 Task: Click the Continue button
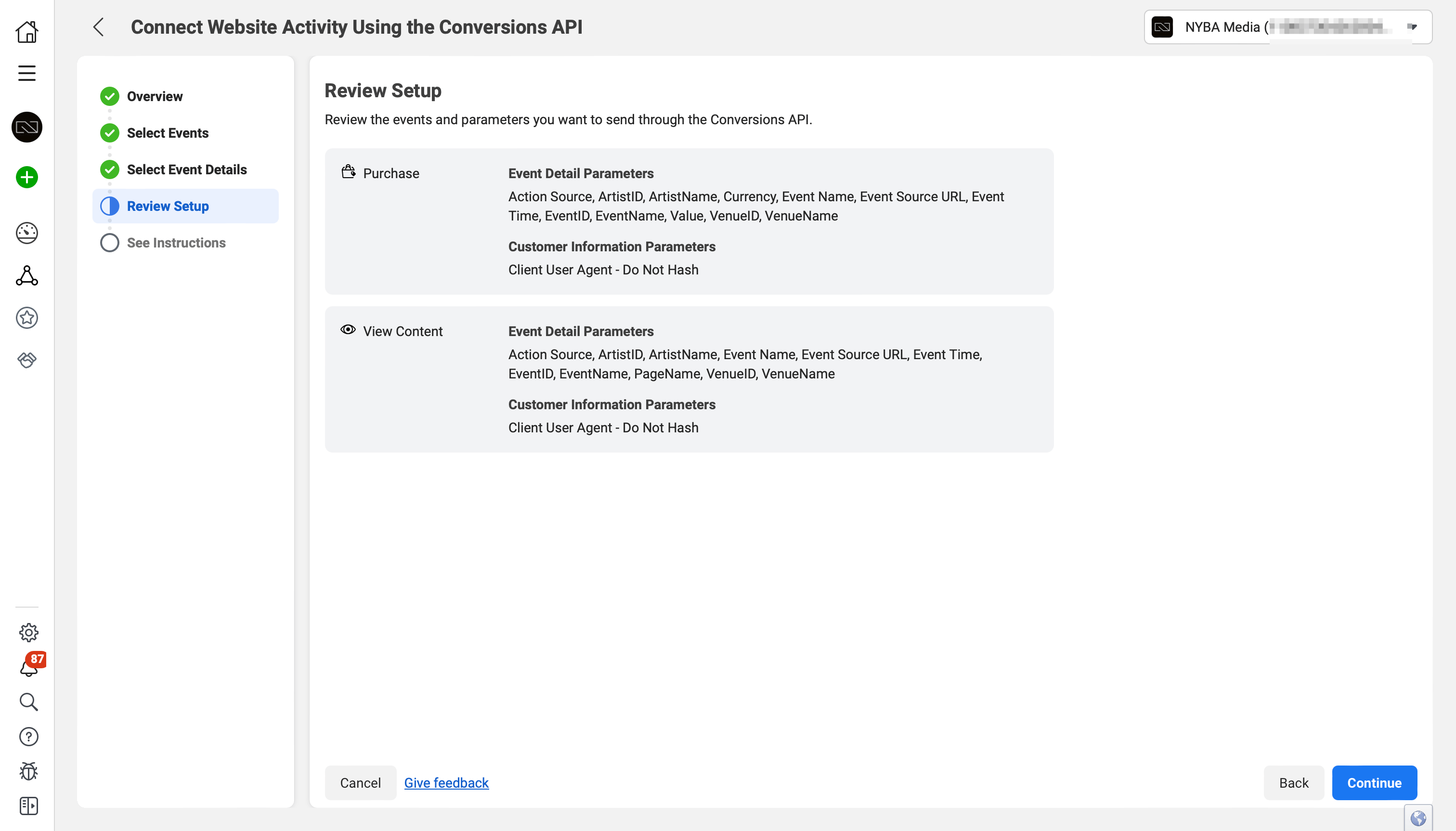coord(1374,782)
